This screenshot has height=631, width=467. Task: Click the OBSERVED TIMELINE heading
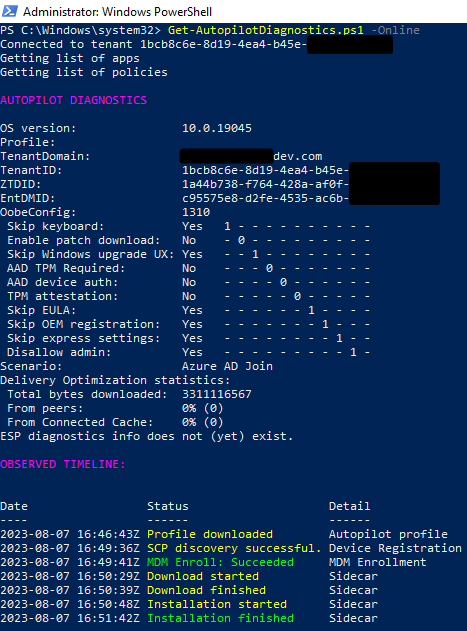point(63,464)
